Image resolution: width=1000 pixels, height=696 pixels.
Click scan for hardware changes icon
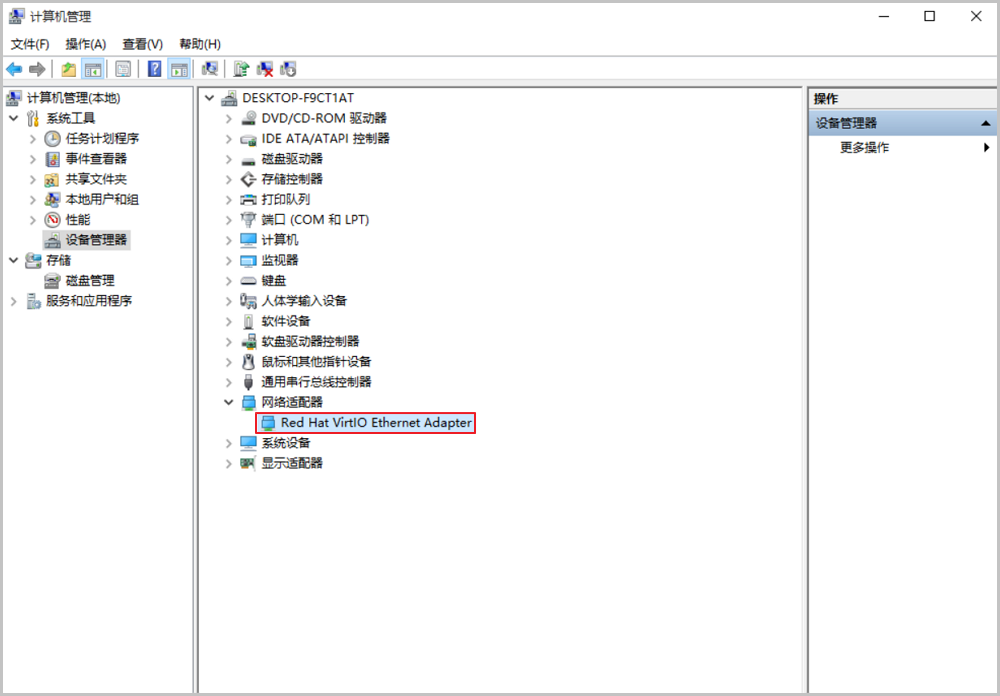pos(209,69)
